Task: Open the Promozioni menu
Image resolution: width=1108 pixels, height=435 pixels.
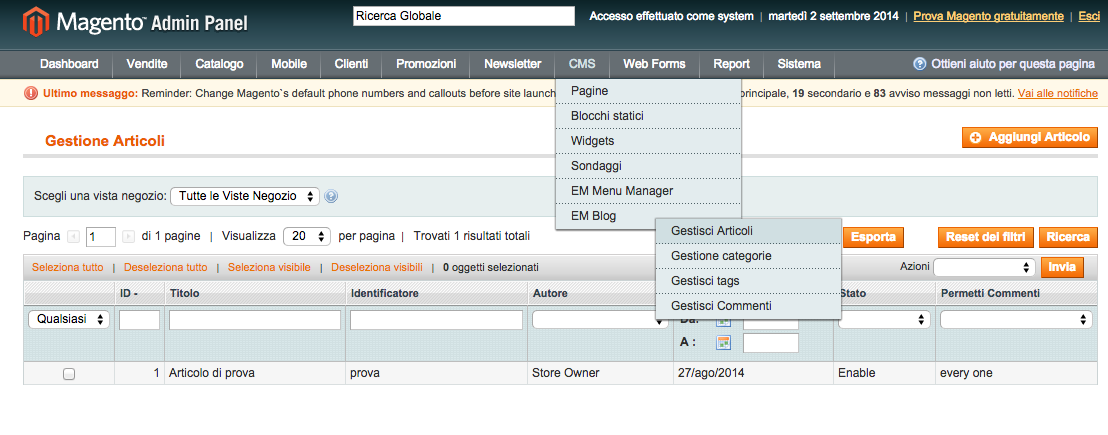Action: [x=426, y=64]
